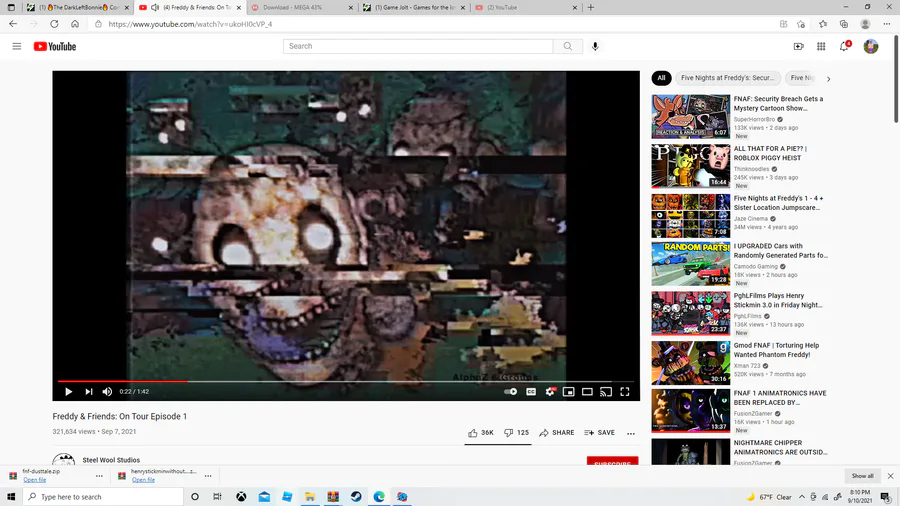900x506 pixels.
Task: Enable miniplayer mode
Action: pos(568,391)
